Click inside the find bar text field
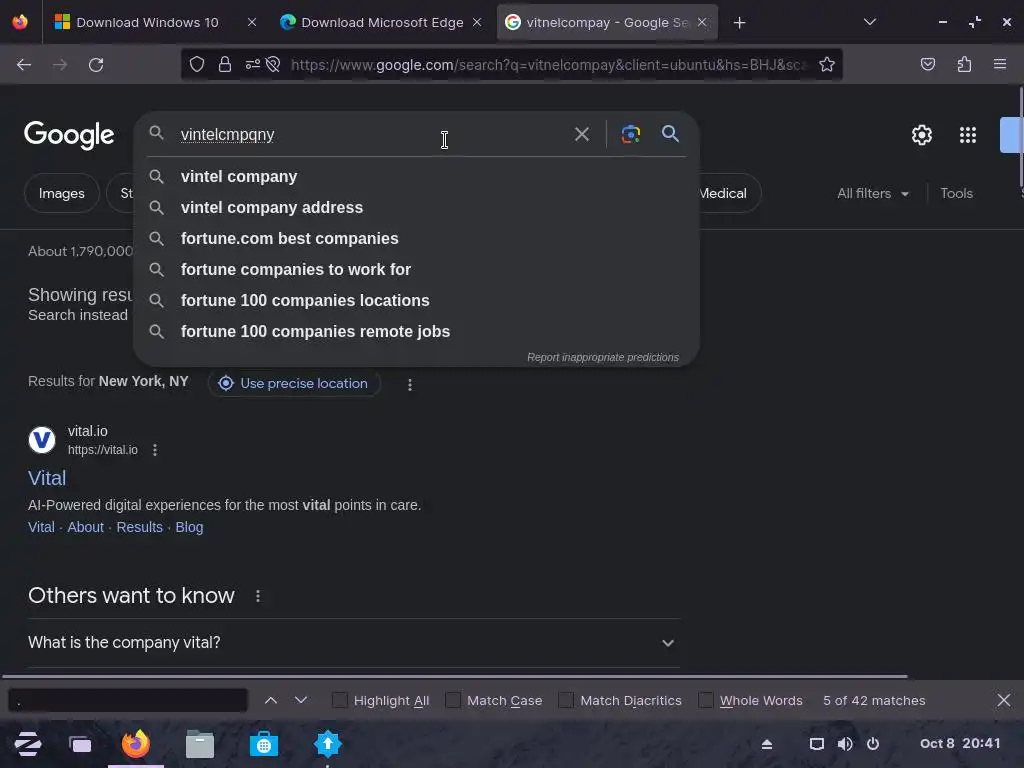The height and width of the screenshot is (768, 1024). [x=128, y=700]
